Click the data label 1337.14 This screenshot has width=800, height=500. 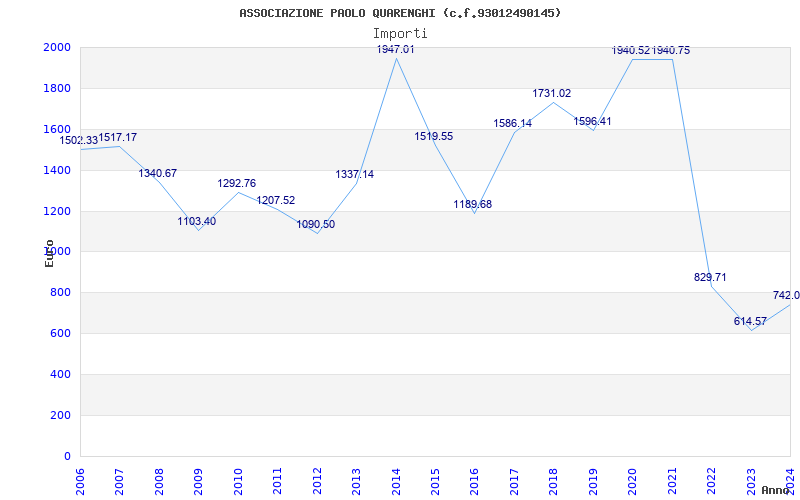pos(354,174)
